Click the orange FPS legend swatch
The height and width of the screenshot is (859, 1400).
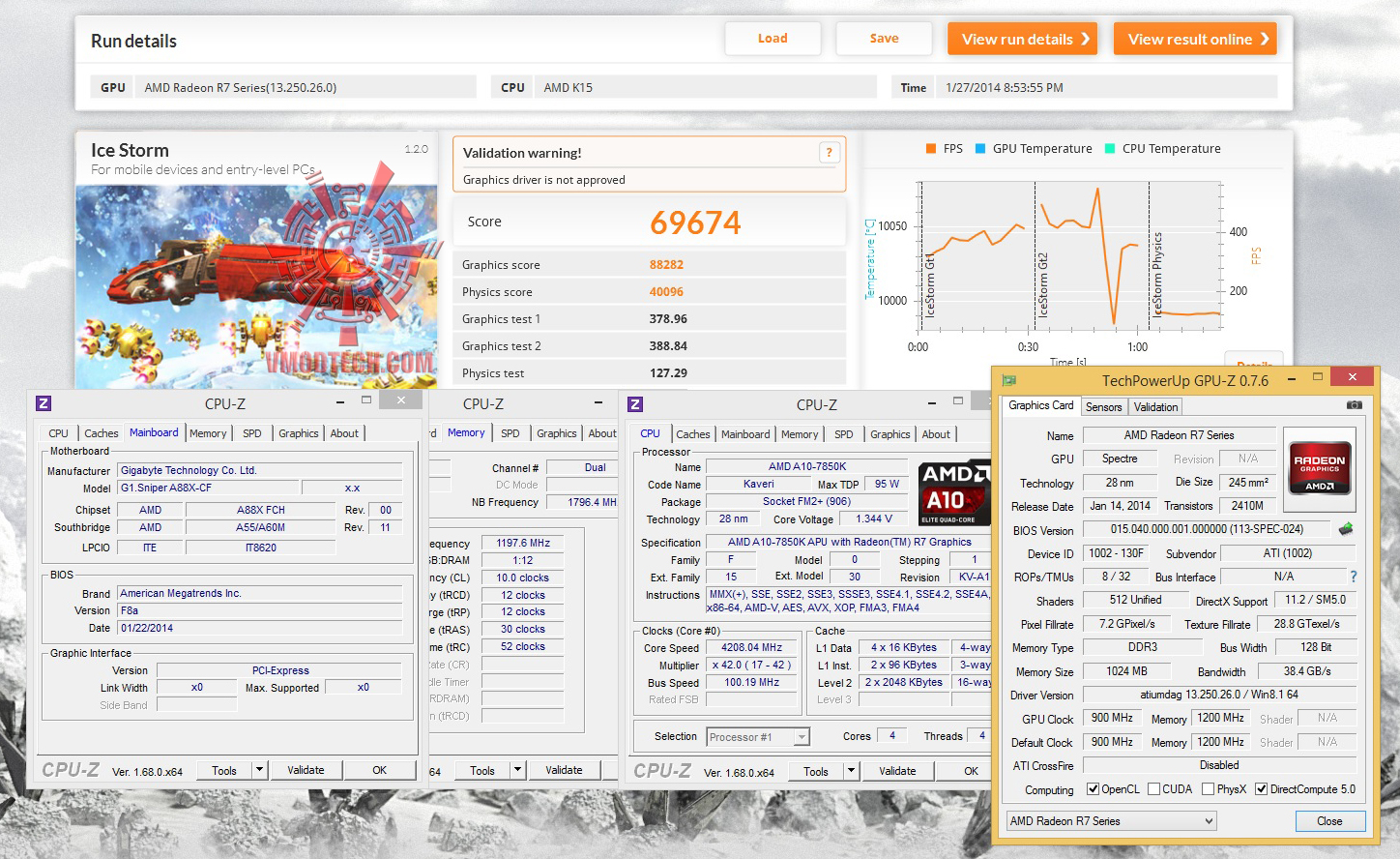tap(930, 148)
